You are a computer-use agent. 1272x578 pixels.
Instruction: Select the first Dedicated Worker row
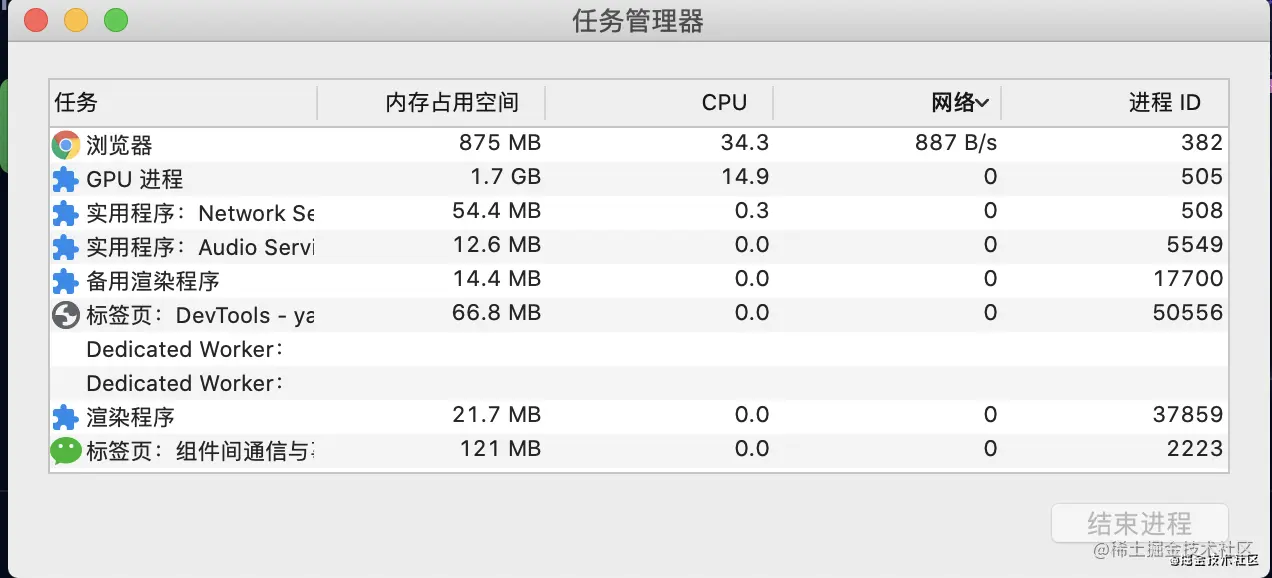pyautogui.click(x=185, y=350)
